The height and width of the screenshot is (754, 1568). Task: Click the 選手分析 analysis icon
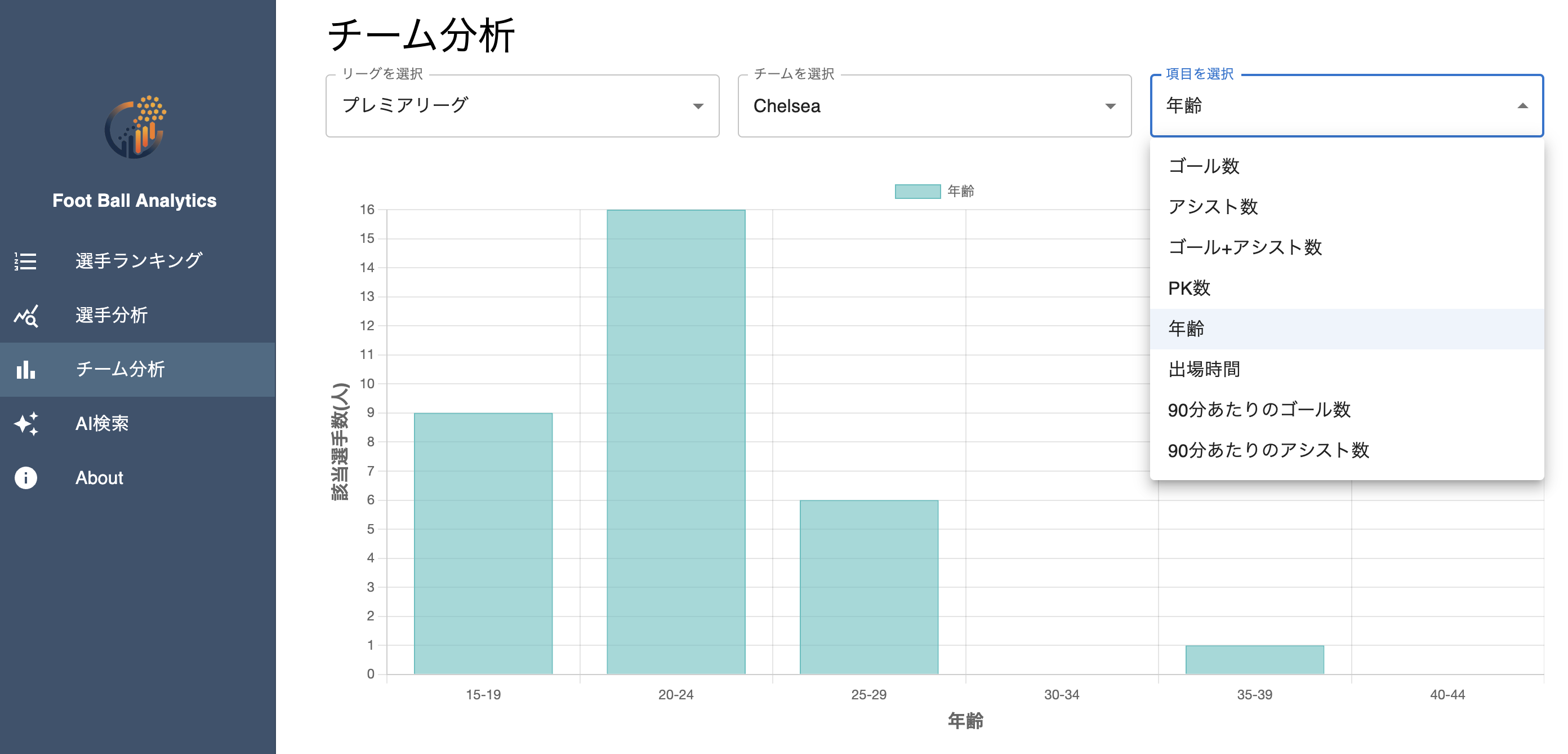pos(25,316)
